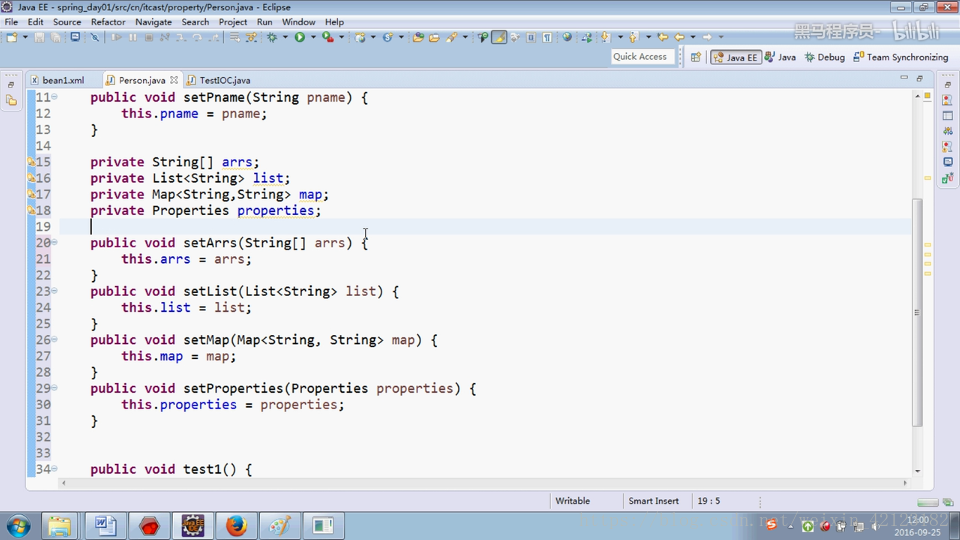This screenshot has width=960, height=540.
Task: Open the New wizard dropdown arrow
Action: [x=25, y=38]
